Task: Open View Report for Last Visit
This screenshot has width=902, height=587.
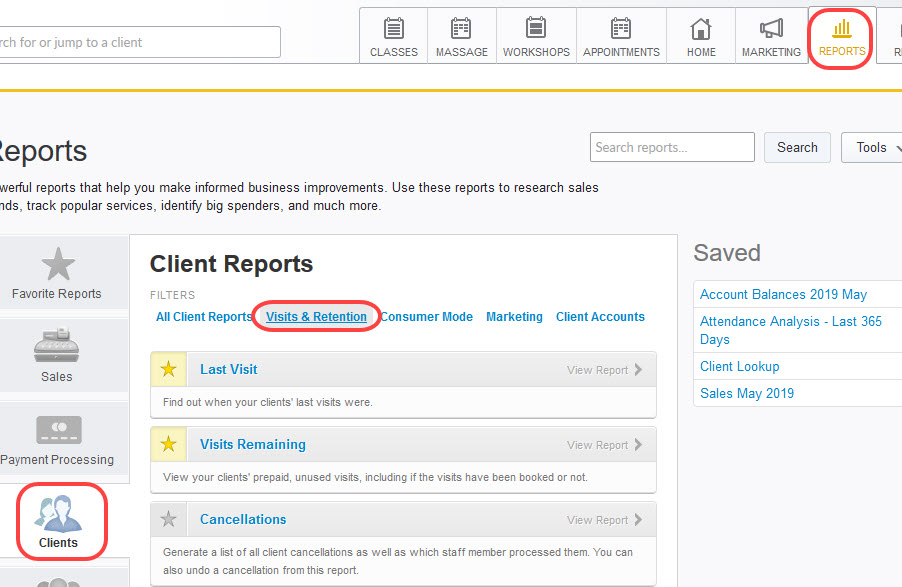Action: pyautogui.click(x=604, y=370)
